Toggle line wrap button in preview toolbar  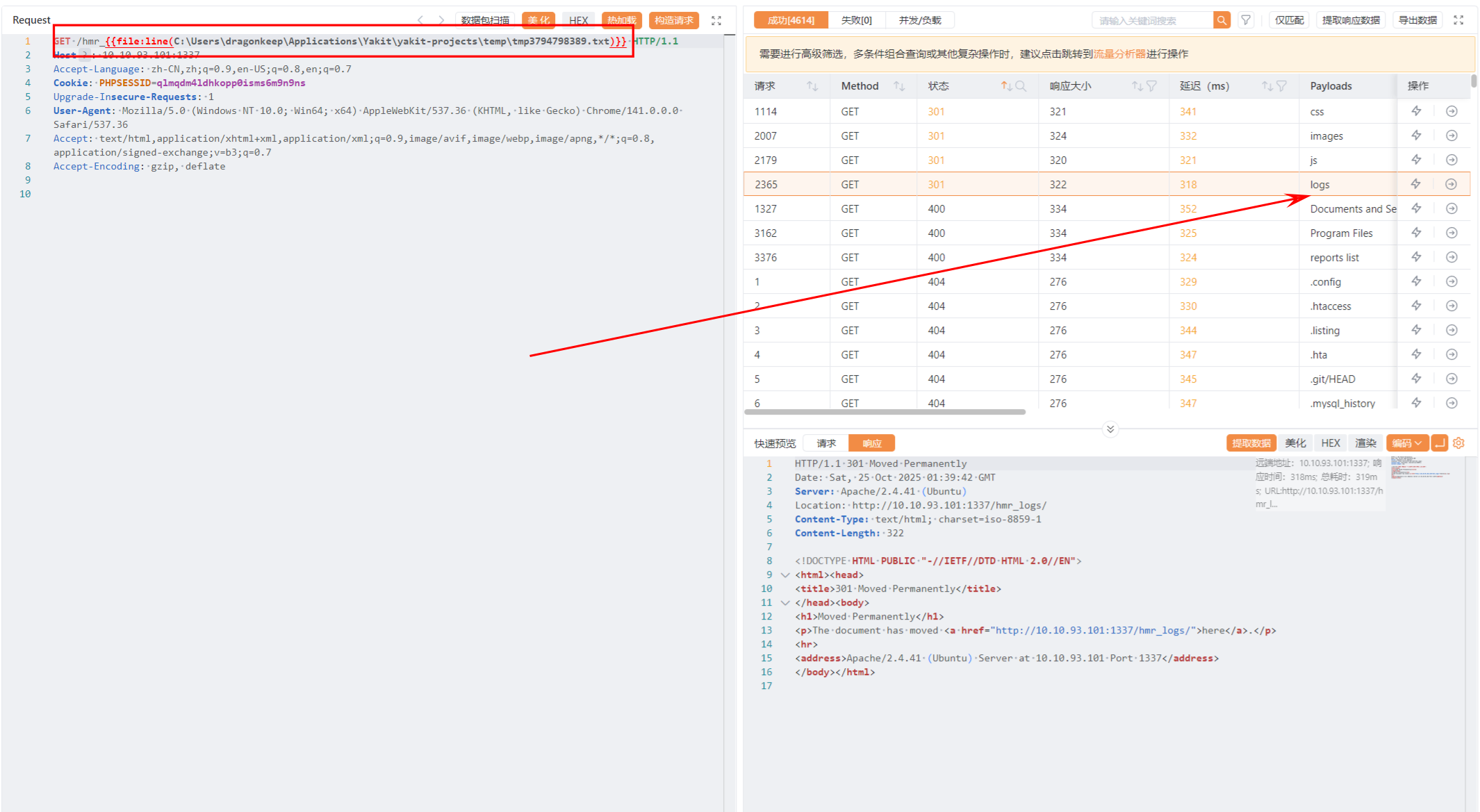point(1440,443)
